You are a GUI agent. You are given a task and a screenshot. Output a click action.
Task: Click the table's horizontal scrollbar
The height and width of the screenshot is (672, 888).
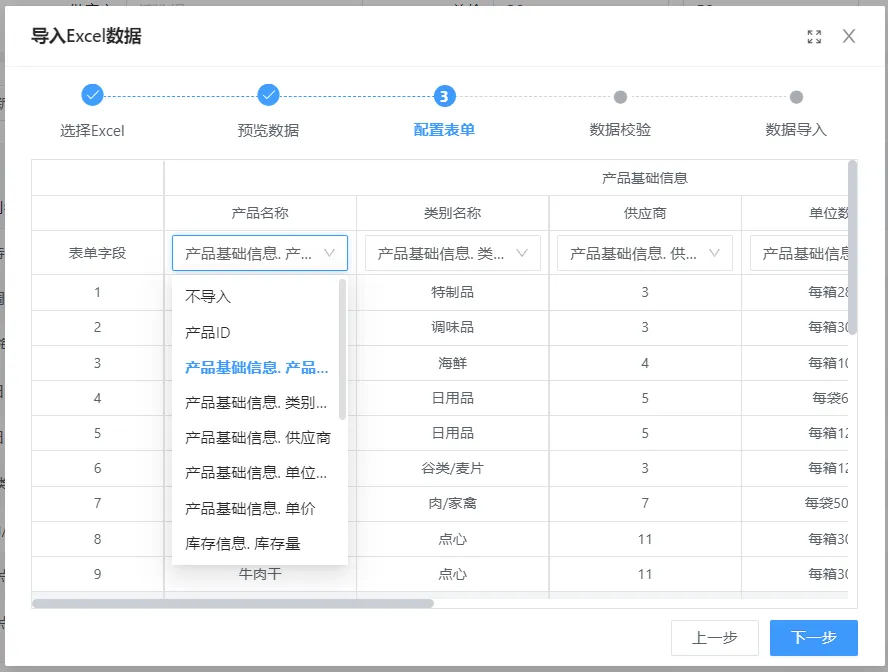pyautogui.click(x=233, y=603)
